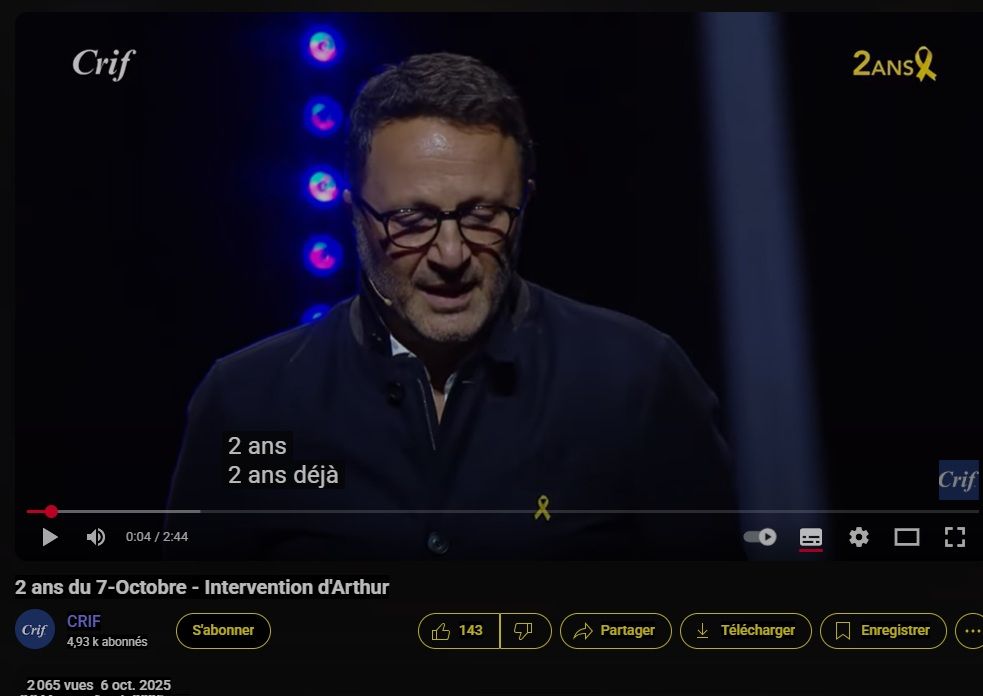The width and height of the screenshot is (983, 696).
Task: Click the red progress bar scrubber
Action: click(51, 512)
